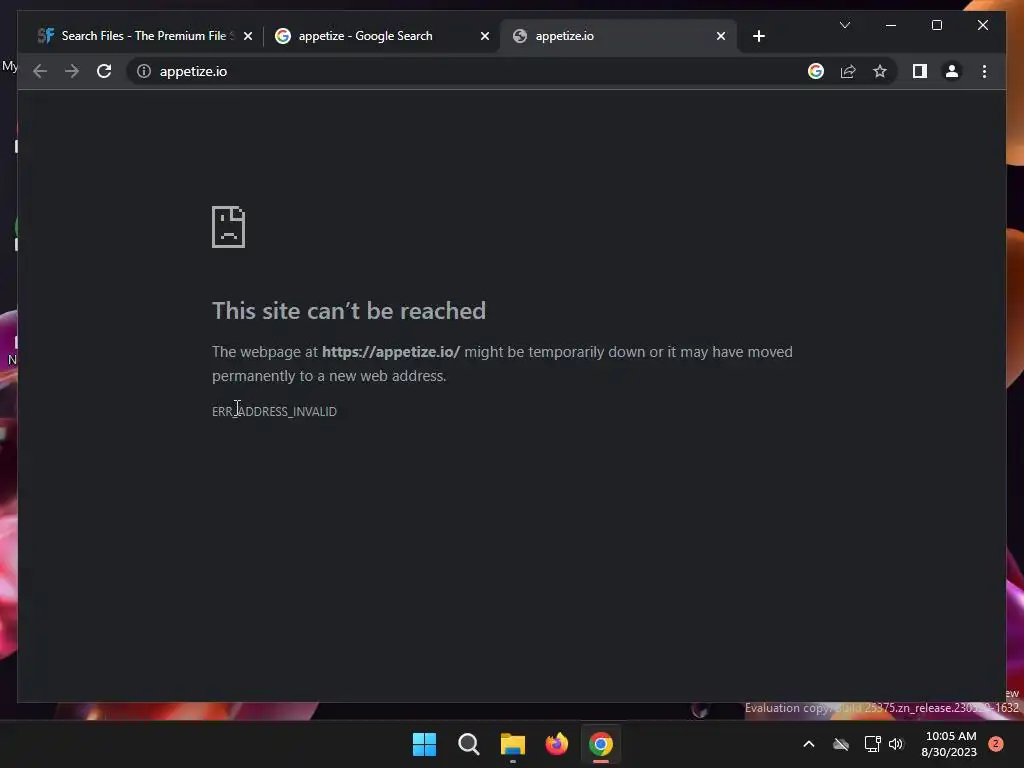This screenshot has width=1024, height=768.
Task: Reload the appetize.io page
Action: [104, 71]
